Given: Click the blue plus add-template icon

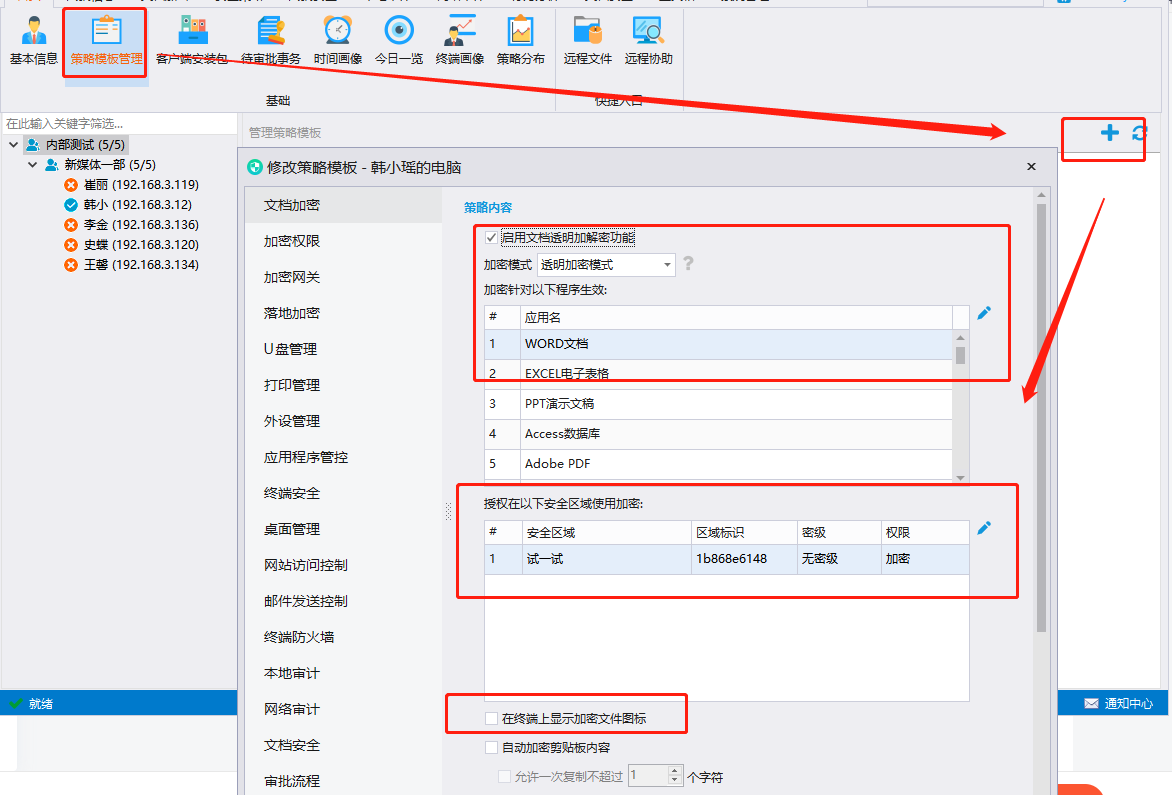Looking at the screenshot, I should click(x=1110, y=133).
